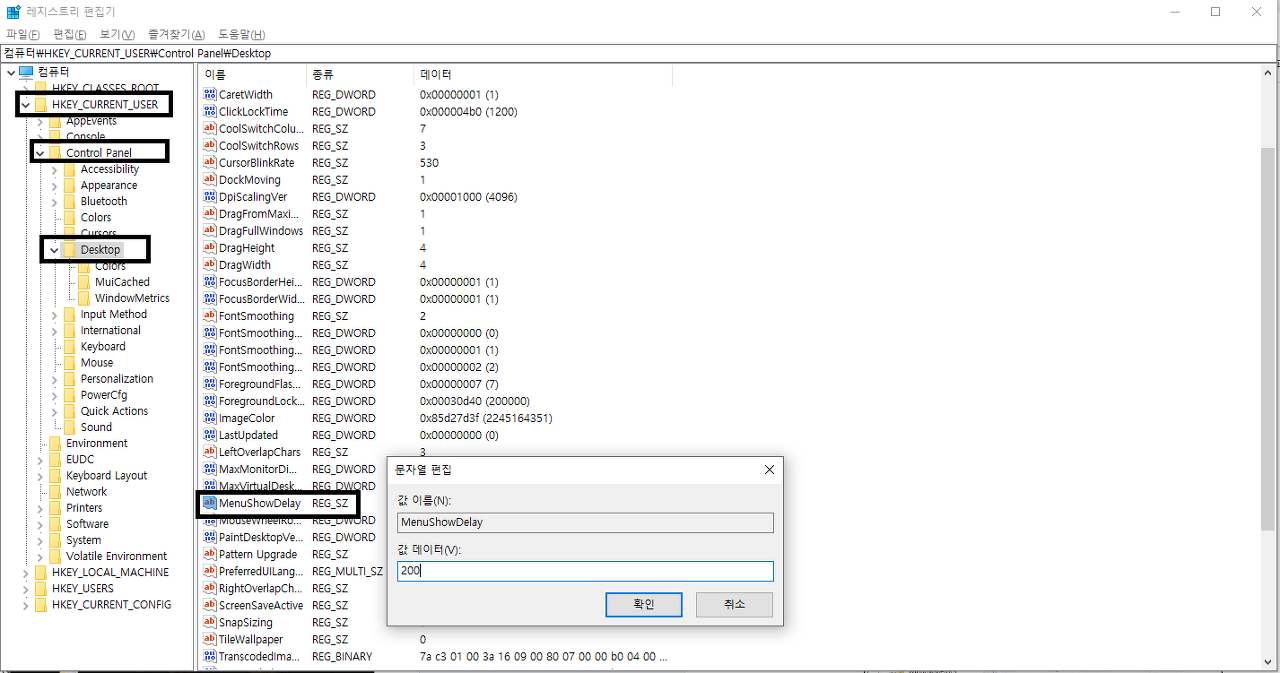Viewport: 1280px width, 673px height.
Task: Confirm the edit with 확인 button
Action: click(x=644, y=604)
